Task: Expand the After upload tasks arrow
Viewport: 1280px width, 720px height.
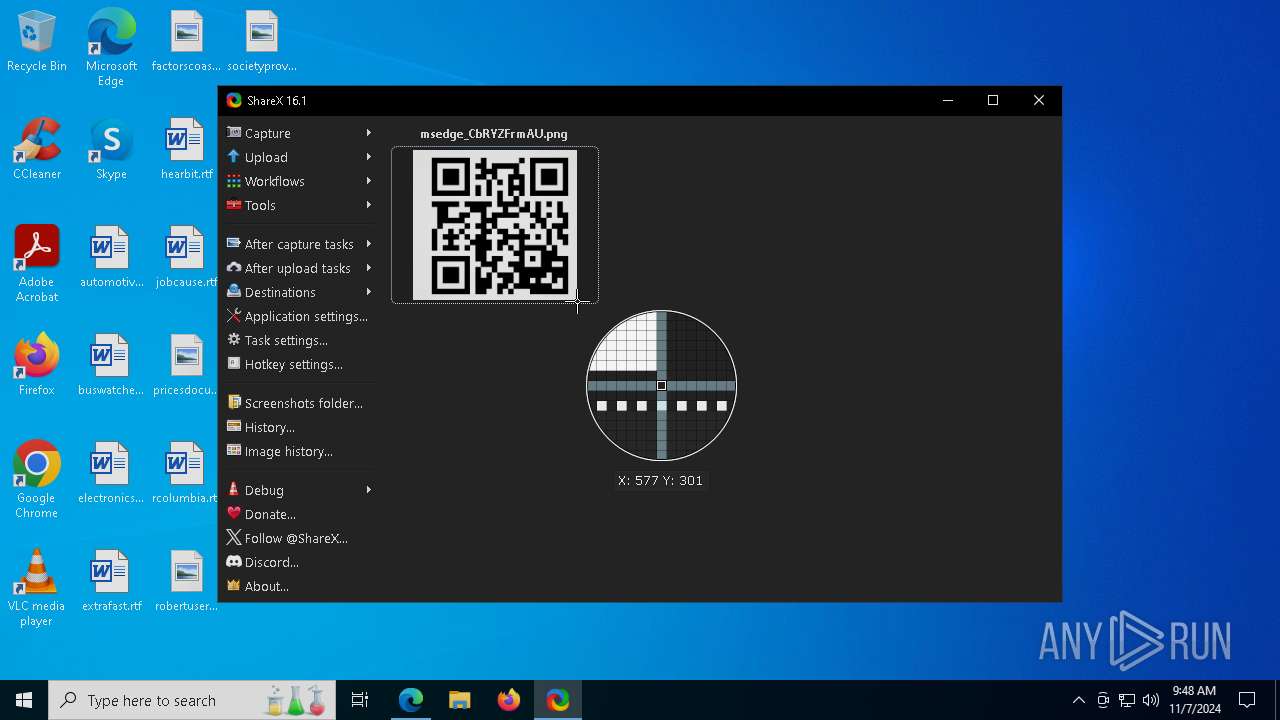Action: click(369, 268)
